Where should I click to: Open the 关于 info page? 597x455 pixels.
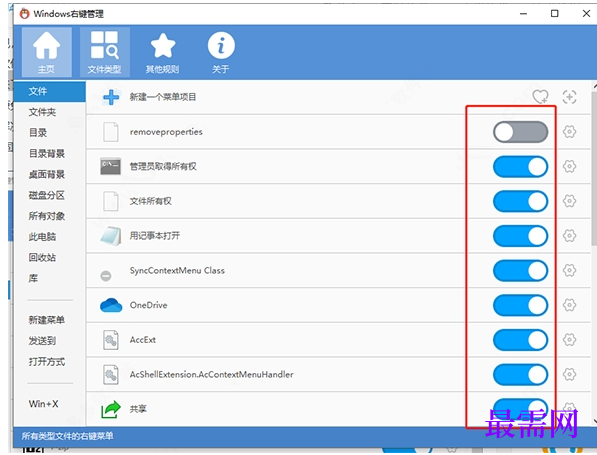pos(221,52)
